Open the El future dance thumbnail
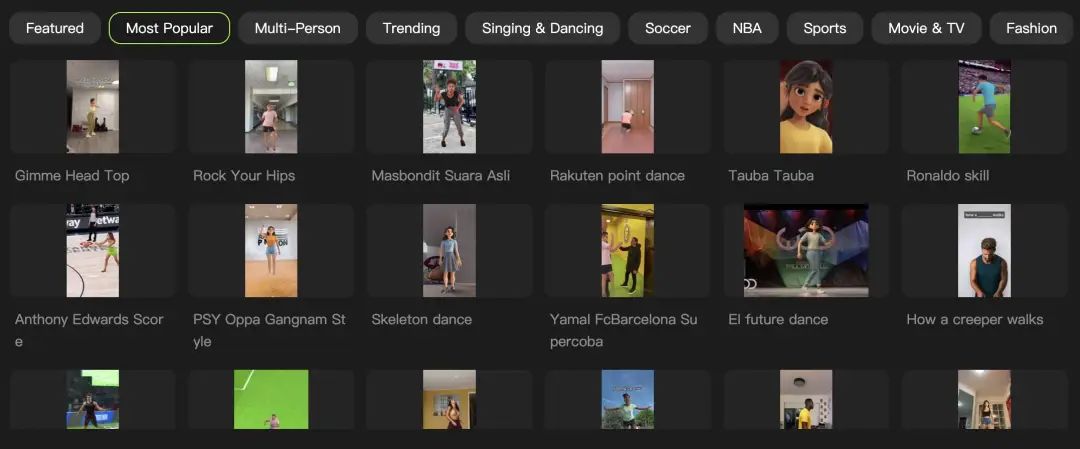Image resolution: width=1080 pixels, height=449 pixels. [x=806, y=251]
